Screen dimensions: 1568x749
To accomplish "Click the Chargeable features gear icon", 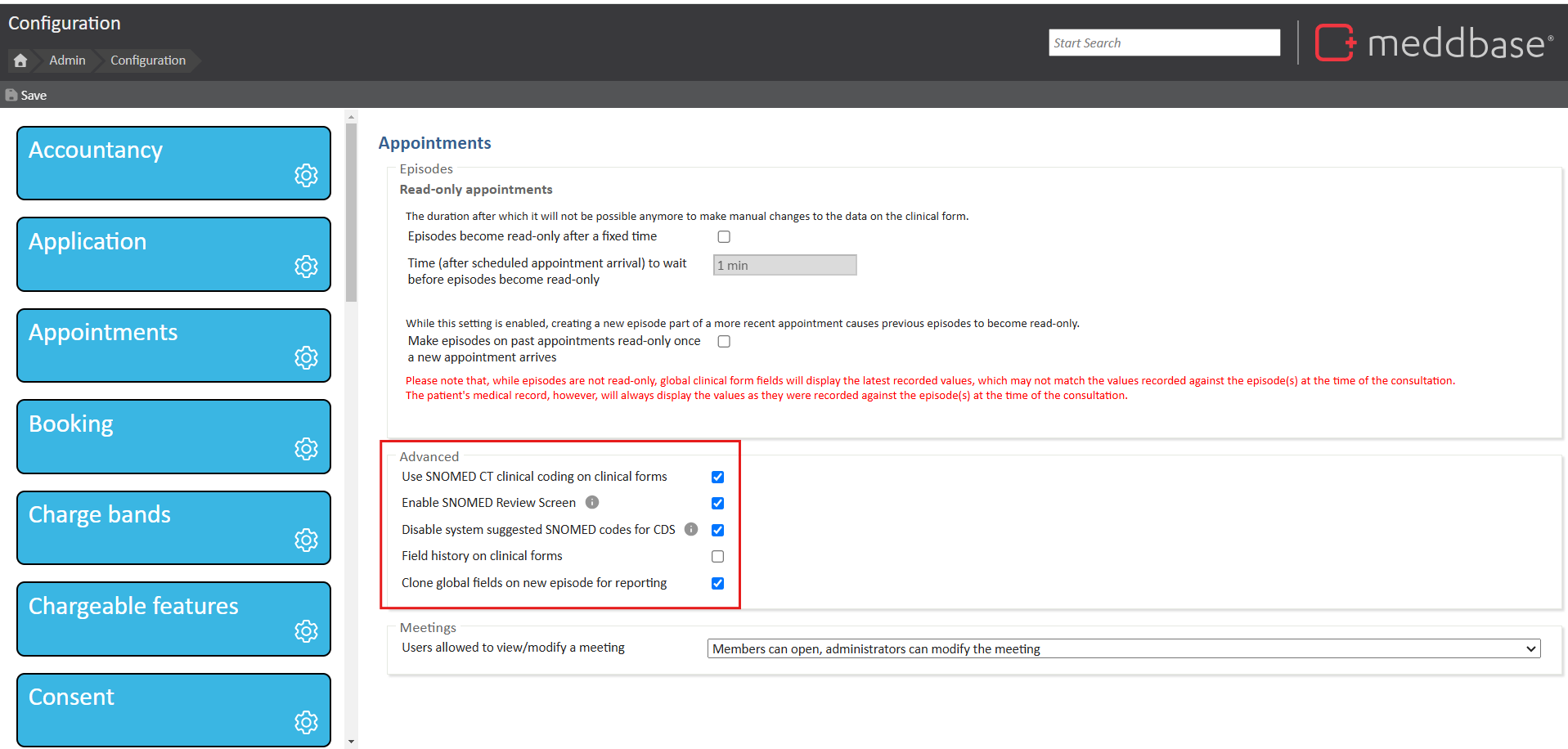I will (x=306, y=631).
